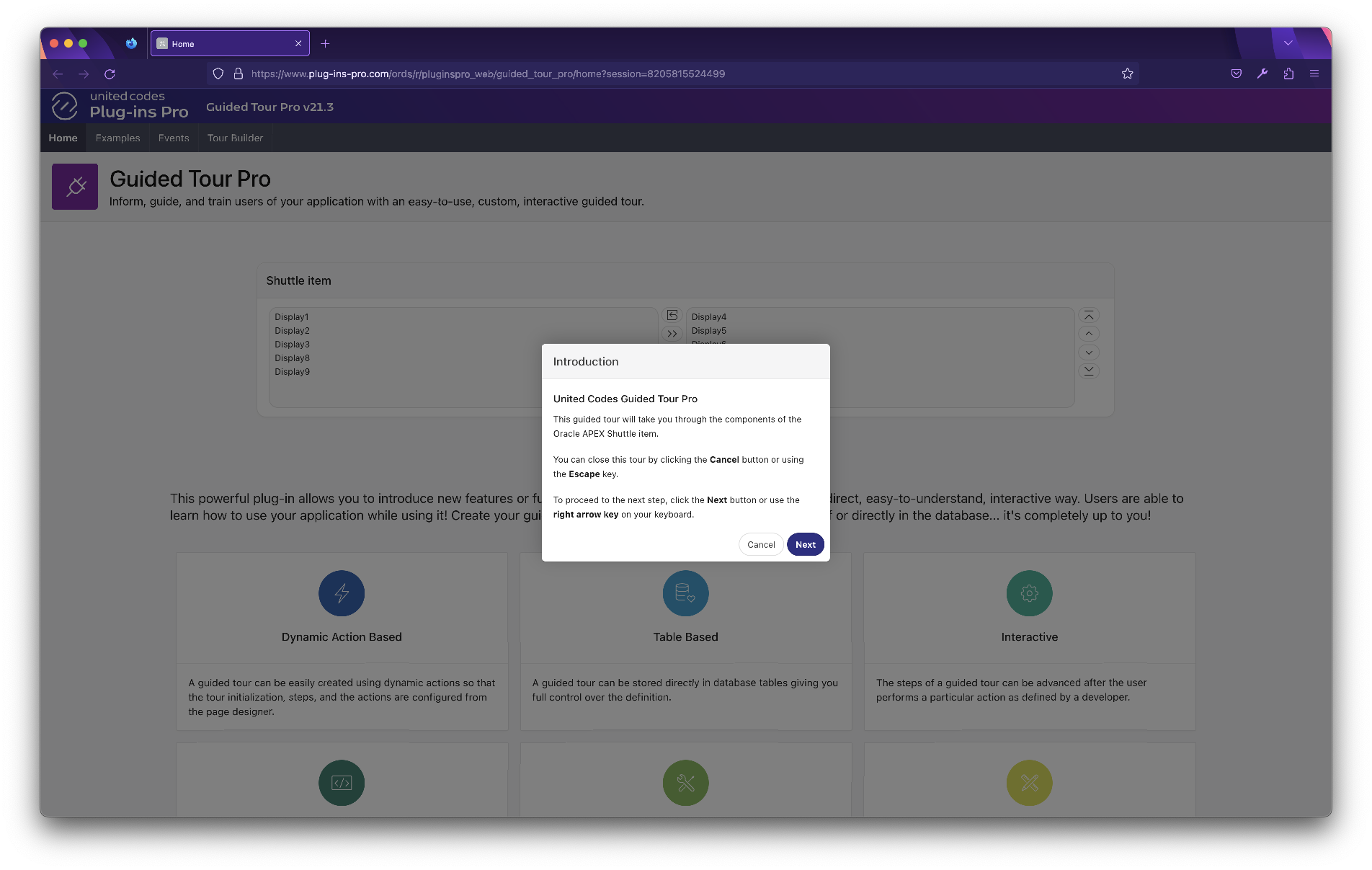Select Display1 in the shuttle list
Screen dimensions: 1372x870
tap(292, 316)
